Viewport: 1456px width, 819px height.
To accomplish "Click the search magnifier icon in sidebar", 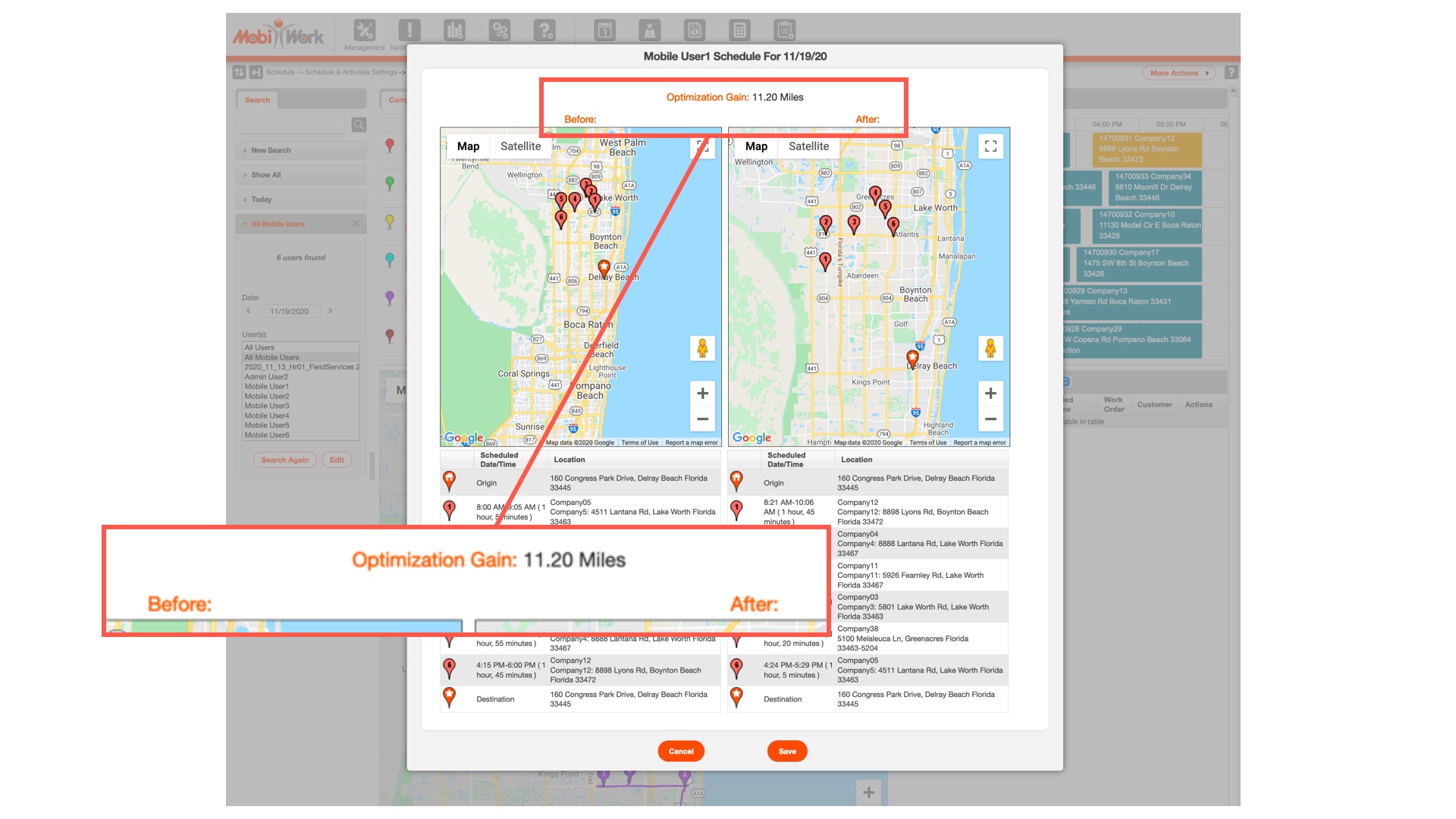I will point(359,124).
